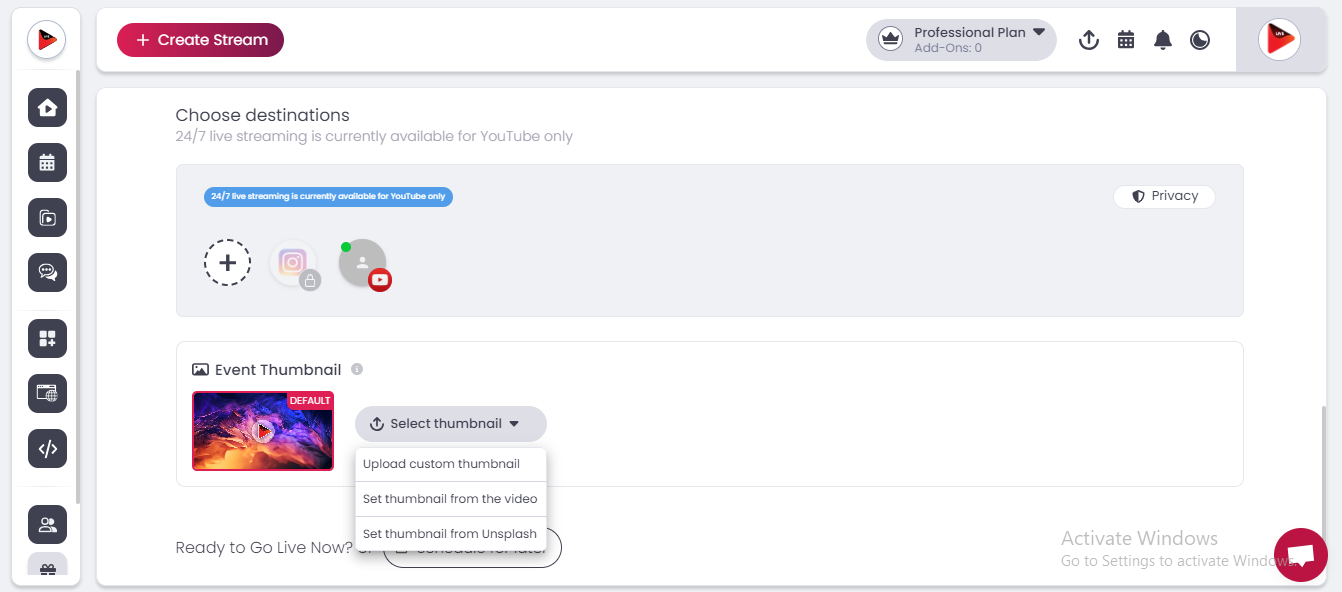Image resolution: width=1342 pixels, height=592 pixels.
Task: Expand the Professional Plan dropdown
Action: [961, 40]
